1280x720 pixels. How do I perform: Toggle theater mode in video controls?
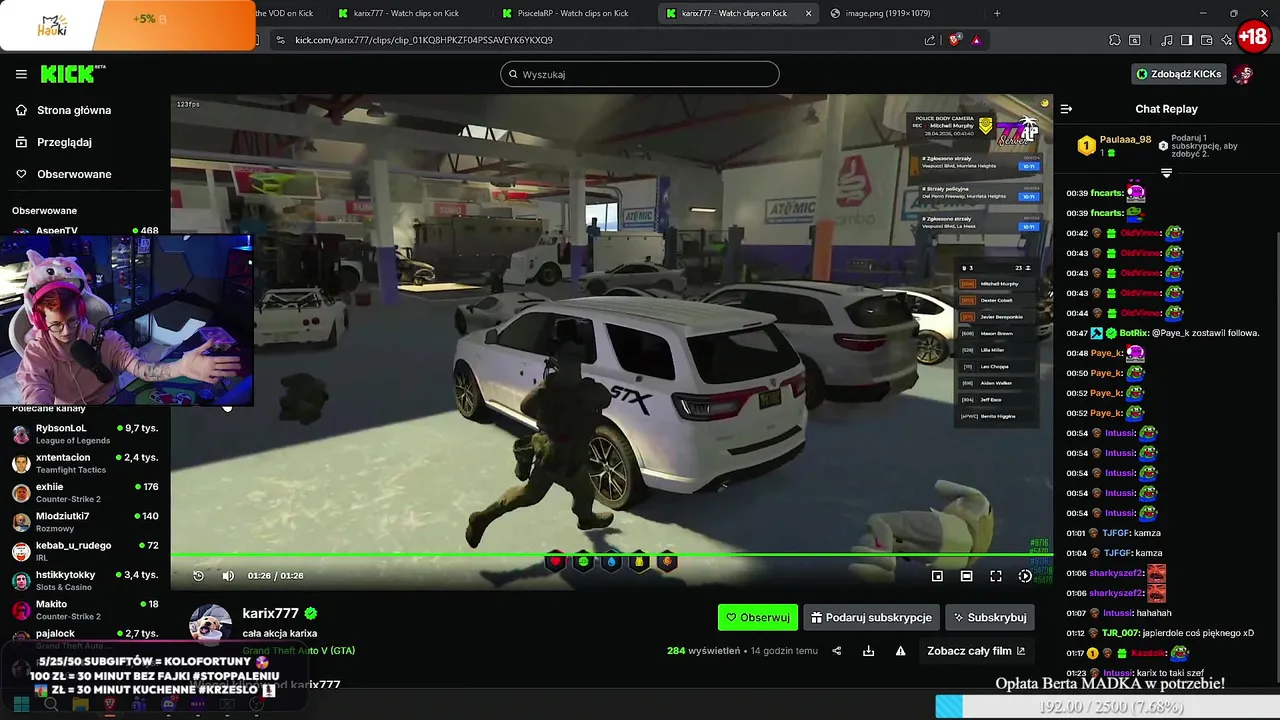pyautogui.click(x=966, y=575)
